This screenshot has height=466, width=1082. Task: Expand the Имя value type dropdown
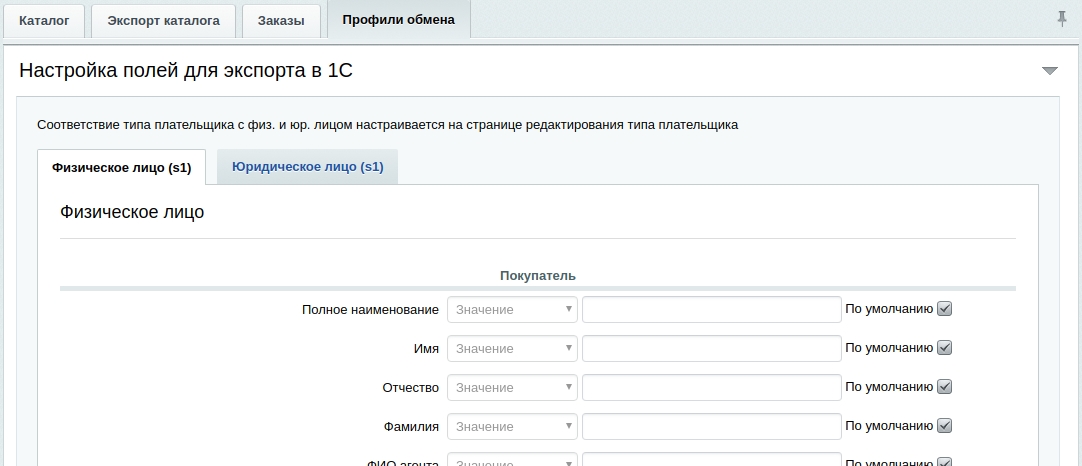click(x=512, y=349)
